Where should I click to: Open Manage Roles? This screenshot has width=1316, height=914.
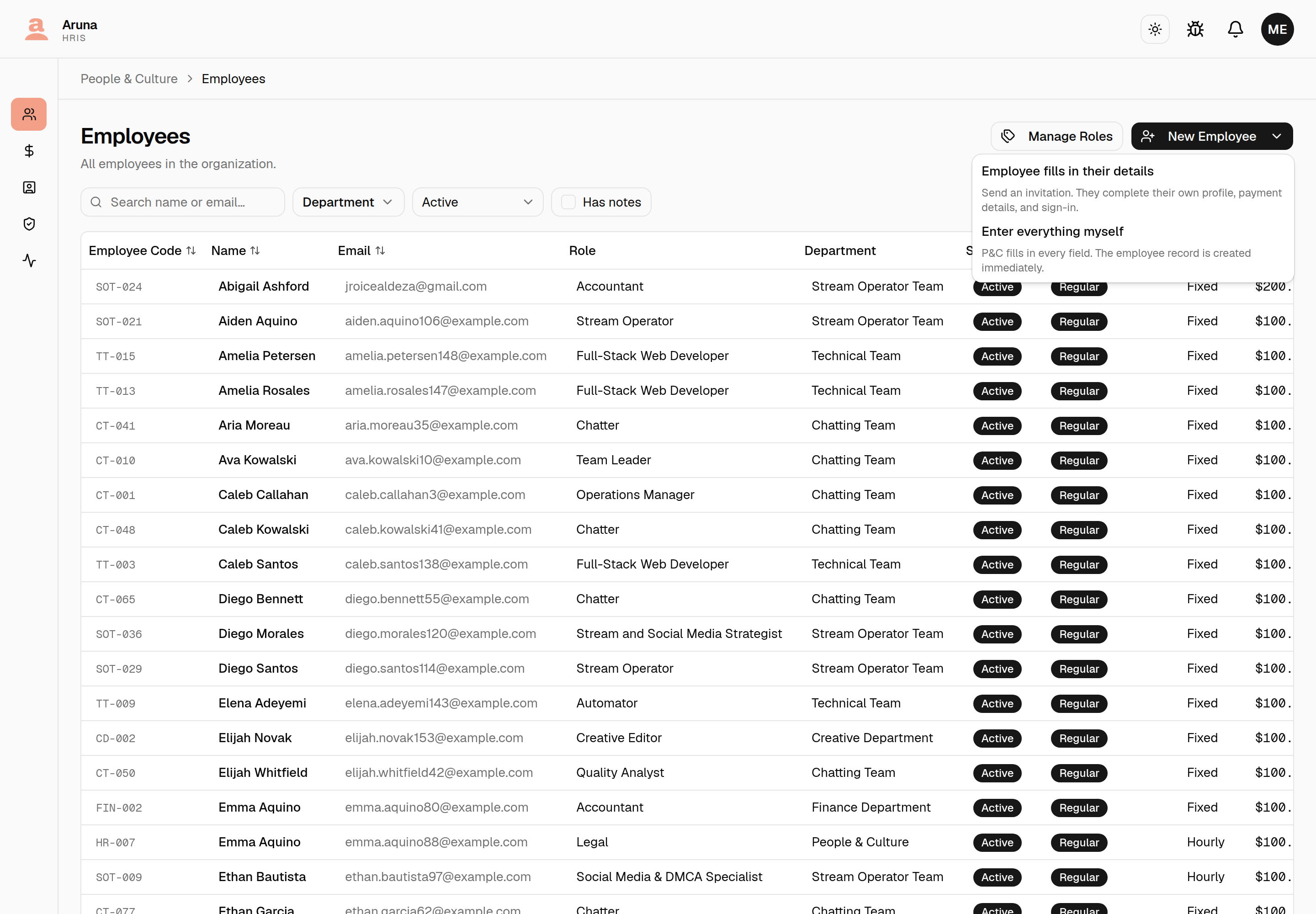click(x=1056, y=136)
